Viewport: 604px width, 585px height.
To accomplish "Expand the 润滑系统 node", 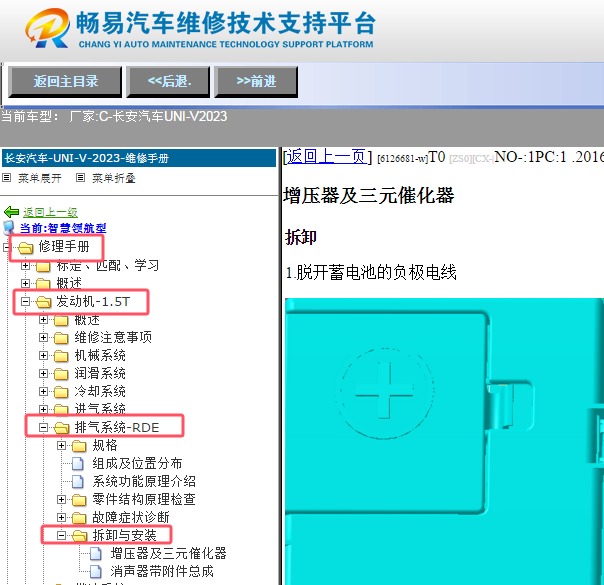I will (x=43, y=373).
